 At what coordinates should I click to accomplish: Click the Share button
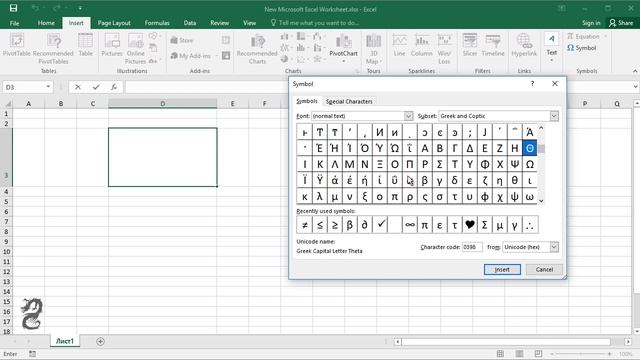pyautogui.click(x=621, y=23)
